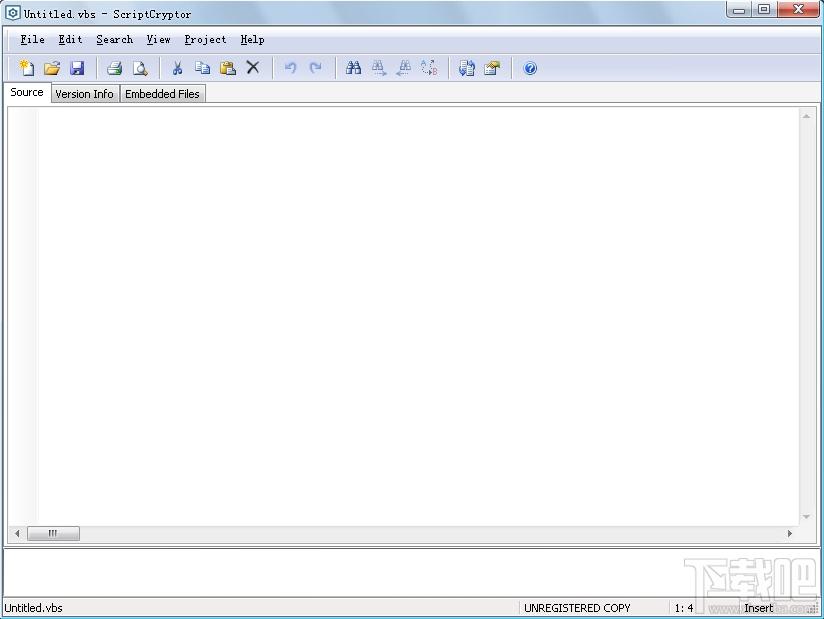The height and width of the screenshot is (619, 824).
Task: Click the Paste clipboard icon
Action: pos(227,68)
